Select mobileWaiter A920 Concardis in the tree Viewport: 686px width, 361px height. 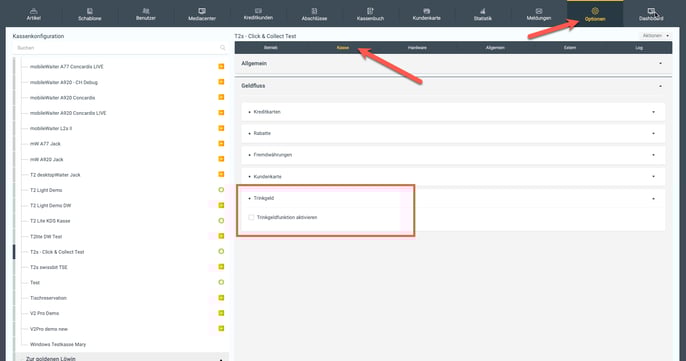pos(63,98)
